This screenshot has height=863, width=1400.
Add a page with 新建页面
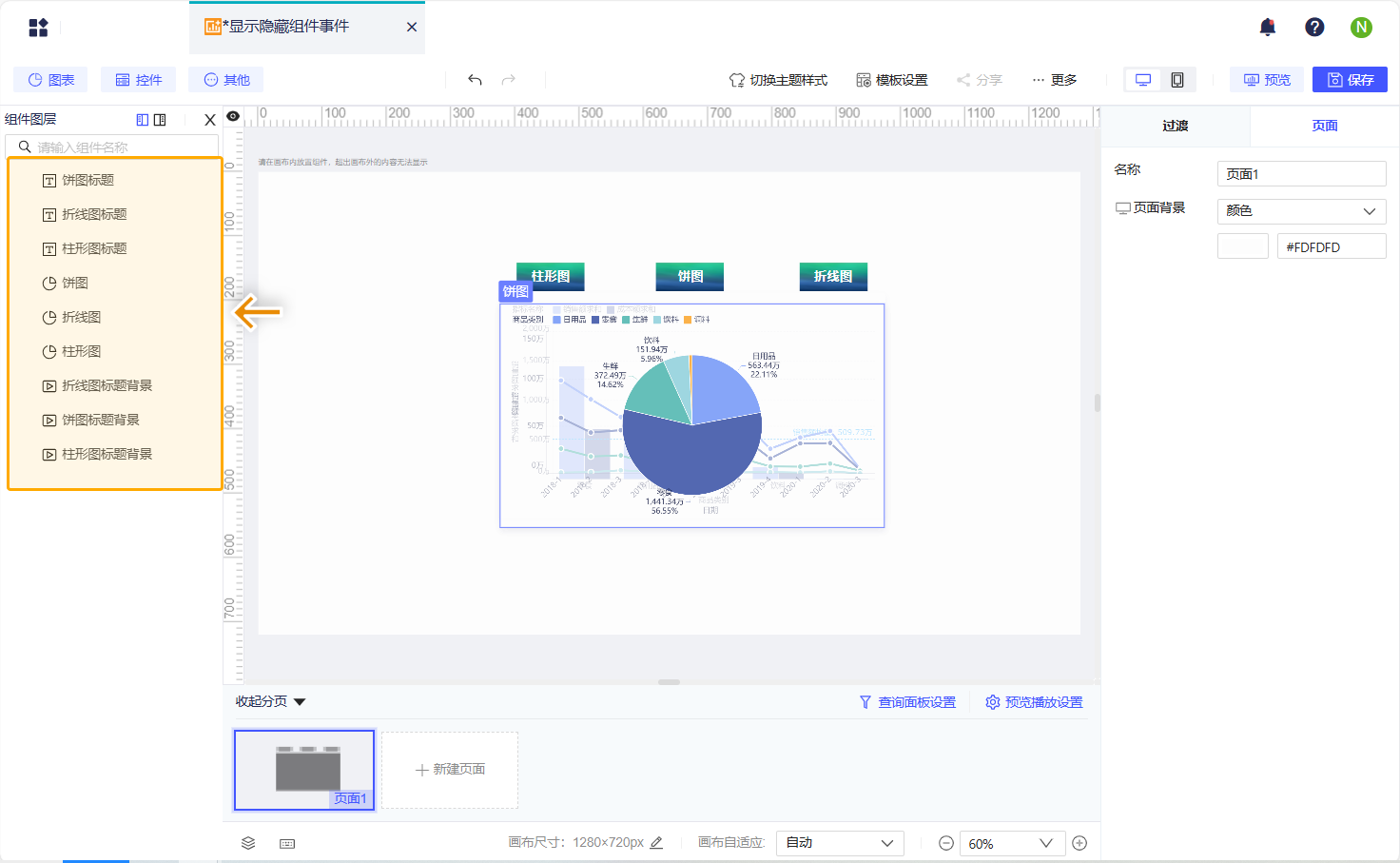click(450, 770)
